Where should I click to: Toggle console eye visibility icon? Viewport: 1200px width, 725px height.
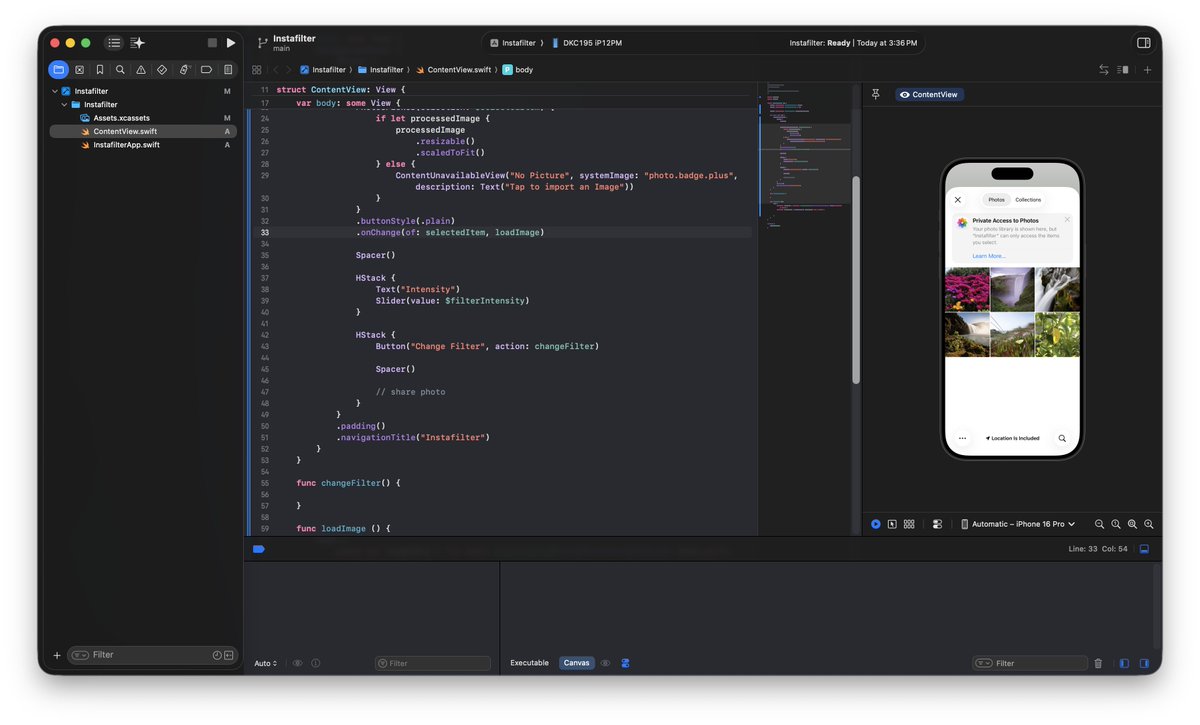[605, 663]
